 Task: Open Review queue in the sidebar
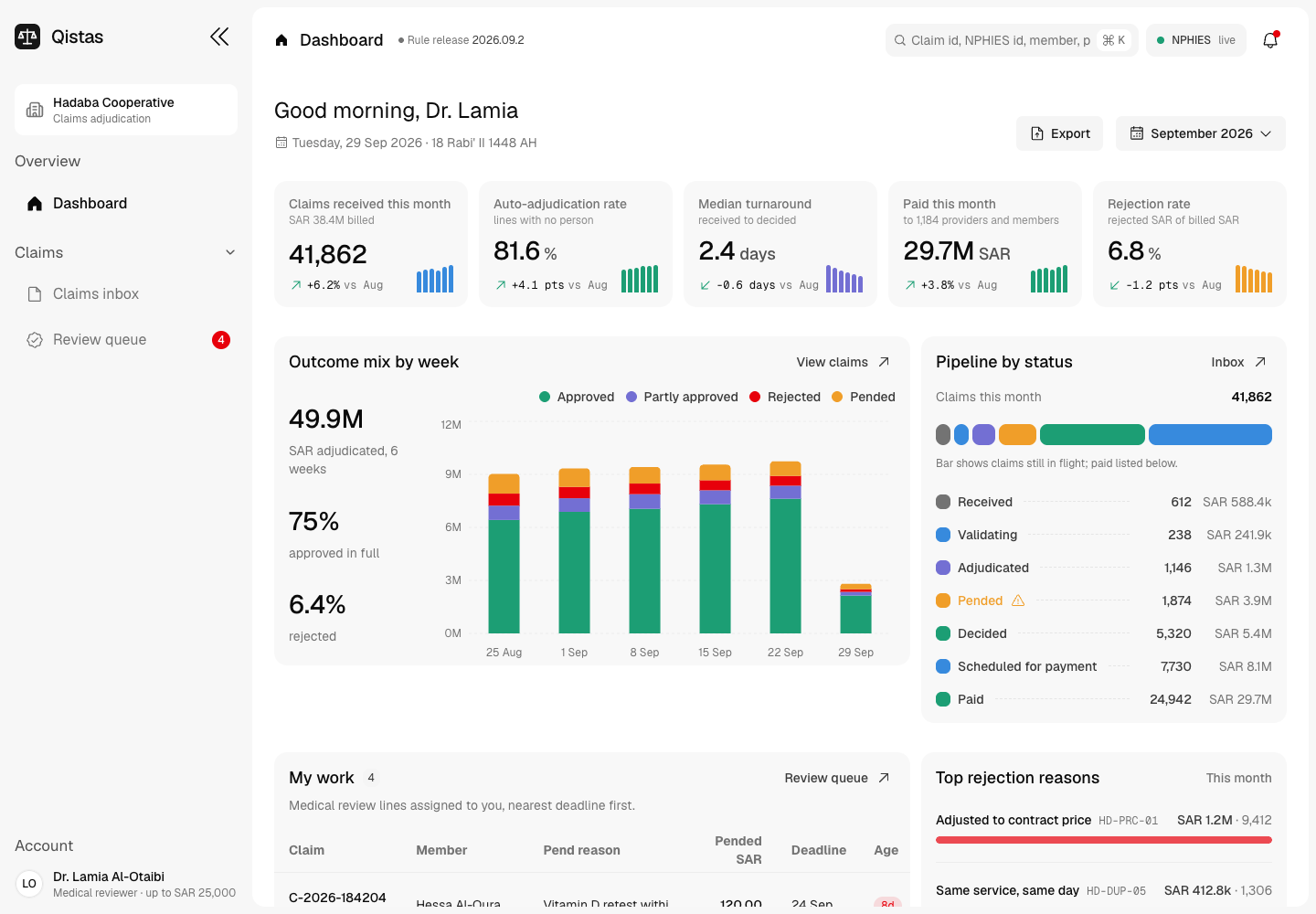126,340
